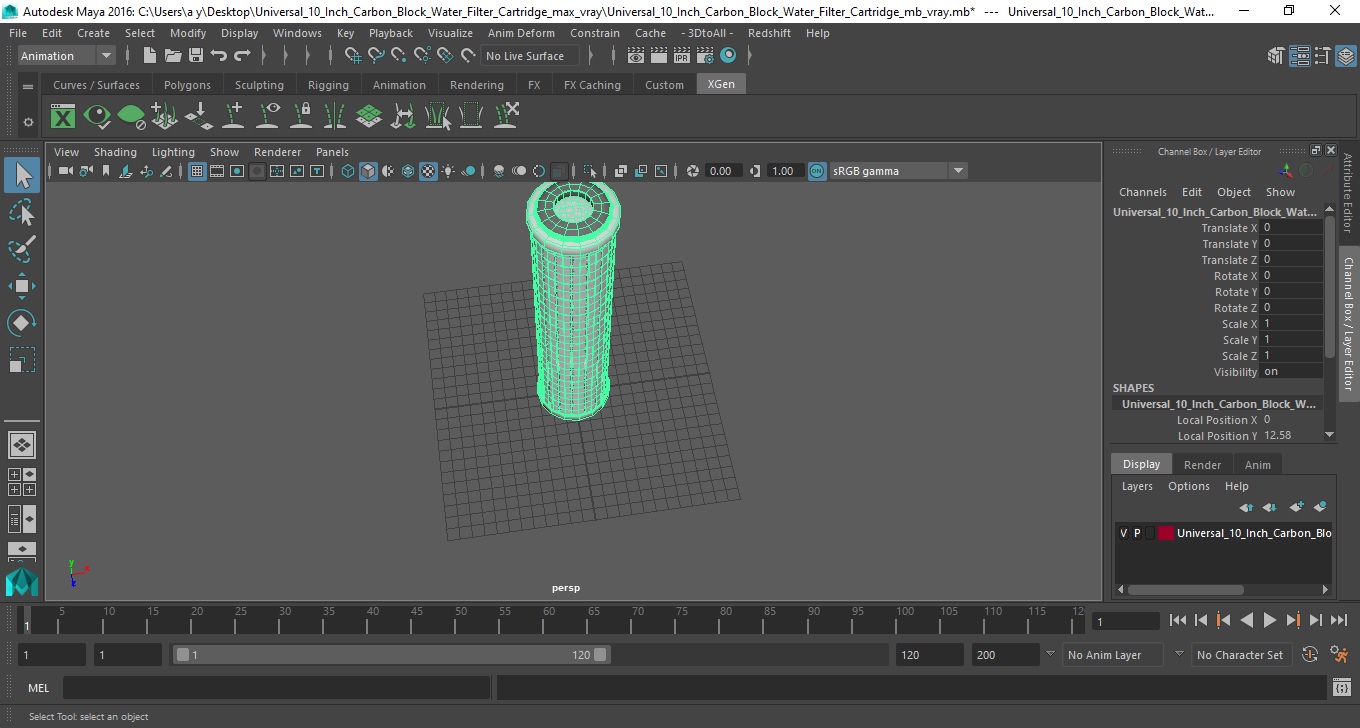
Task: Open the Anim Deform menu
Action: (521, 33)
